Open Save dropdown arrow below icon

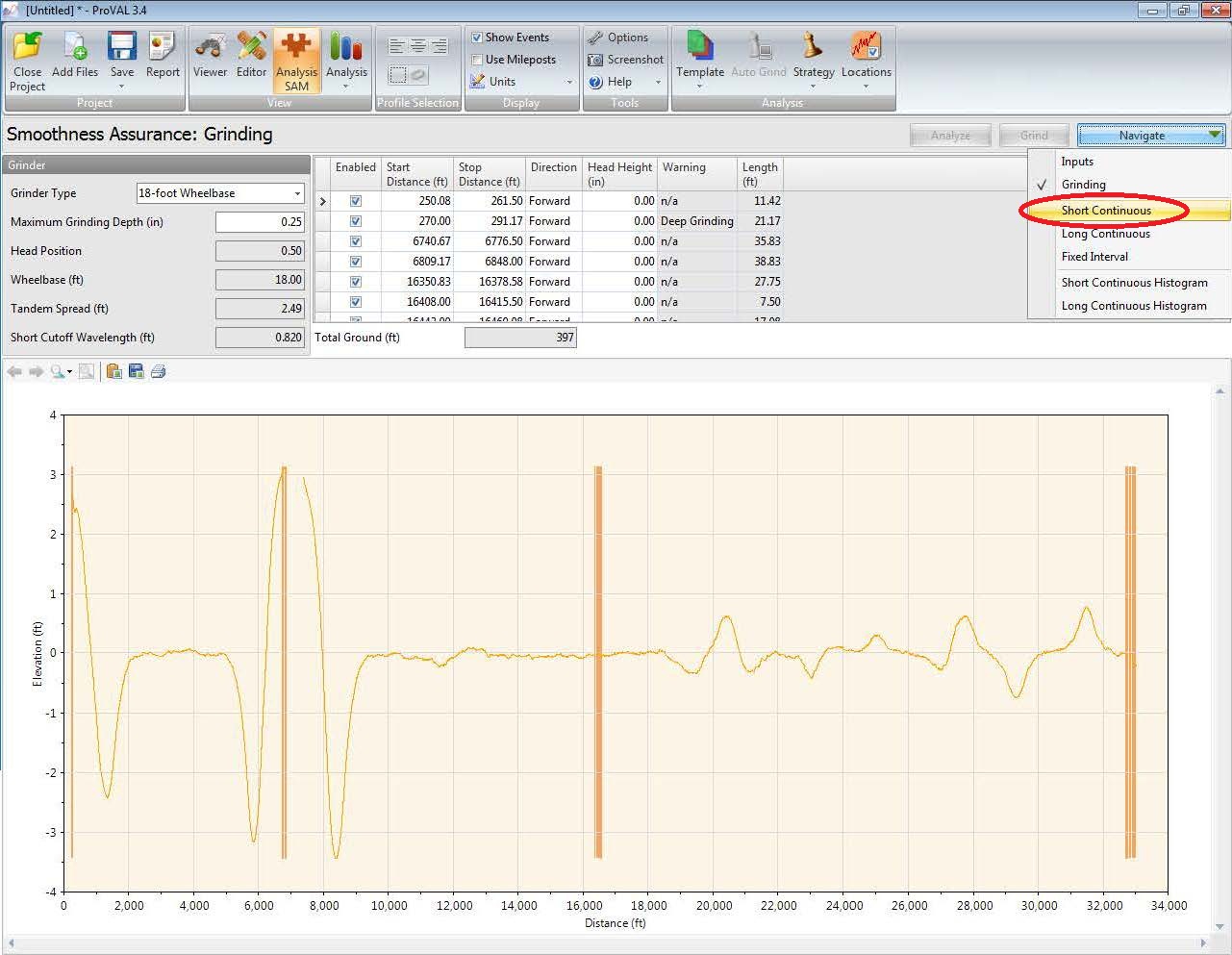(x=122, y=87)
